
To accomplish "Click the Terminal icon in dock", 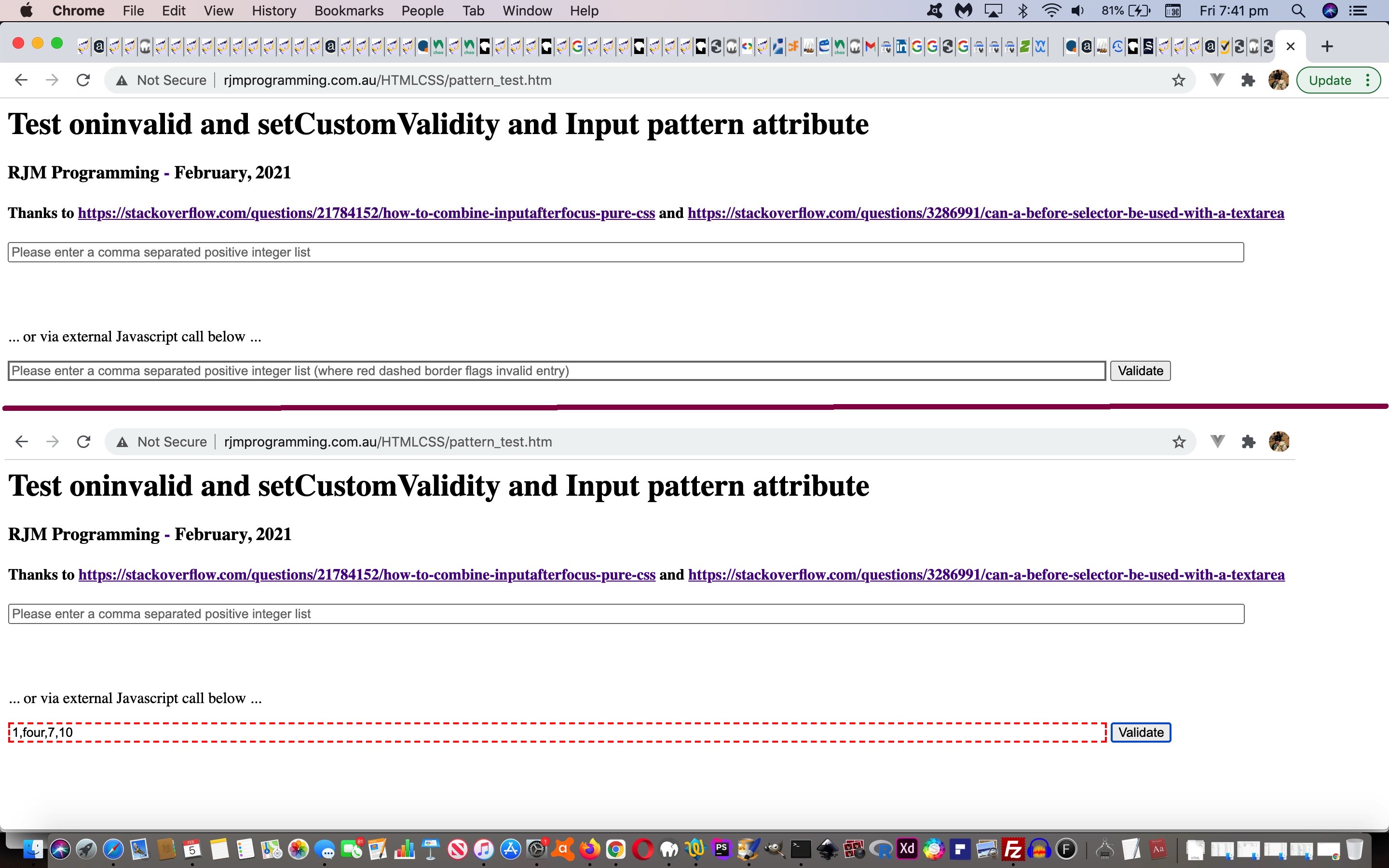I will [799, 848].
